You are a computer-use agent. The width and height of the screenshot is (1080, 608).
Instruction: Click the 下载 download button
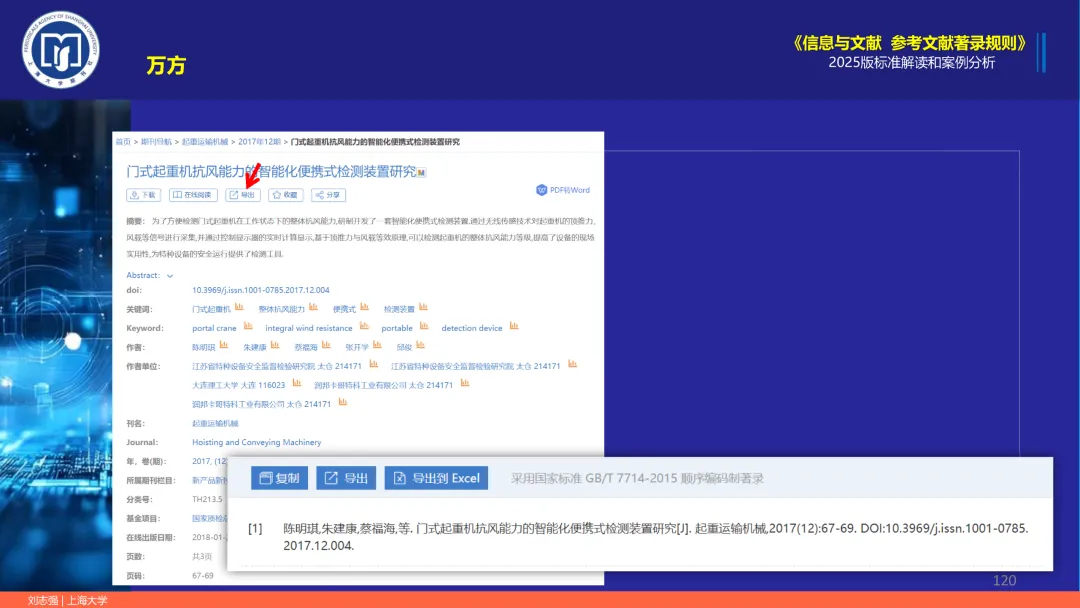click(x=143, y=195)
